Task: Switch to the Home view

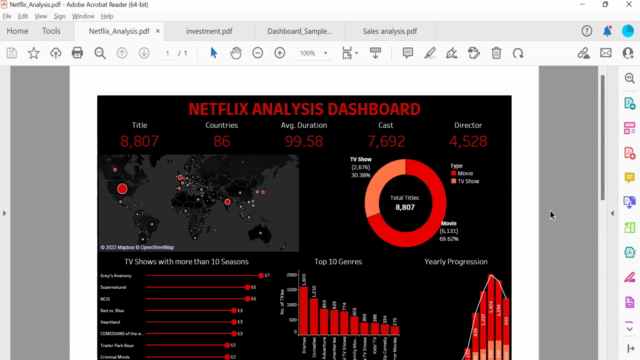Action: (17, 31)
